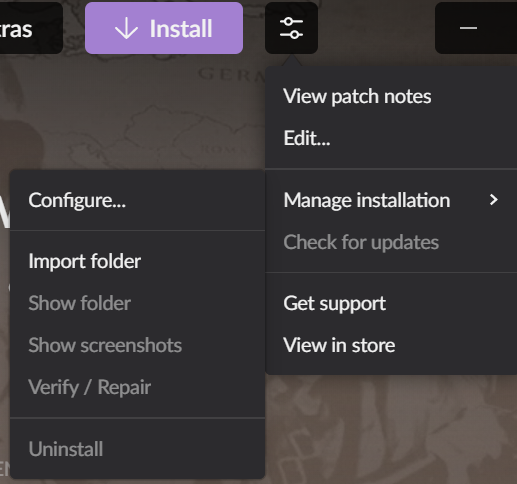Click the pointer tip above the settings popup

(x=291, y=61)
